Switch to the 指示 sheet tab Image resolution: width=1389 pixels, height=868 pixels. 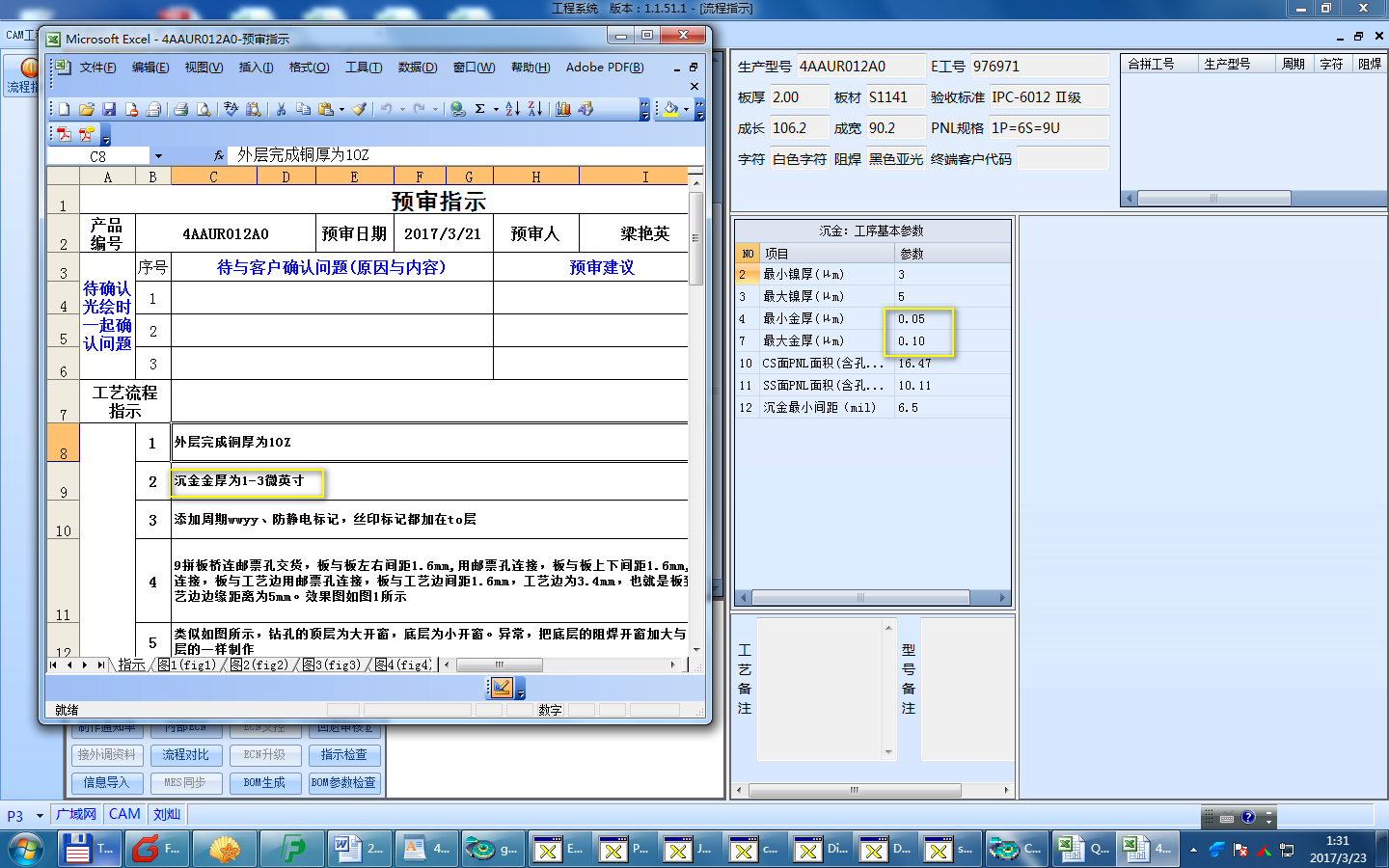131,665
